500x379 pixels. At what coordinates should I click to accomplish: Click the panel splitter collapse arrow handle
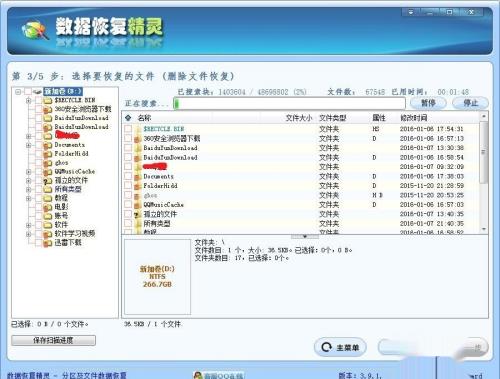305,236
